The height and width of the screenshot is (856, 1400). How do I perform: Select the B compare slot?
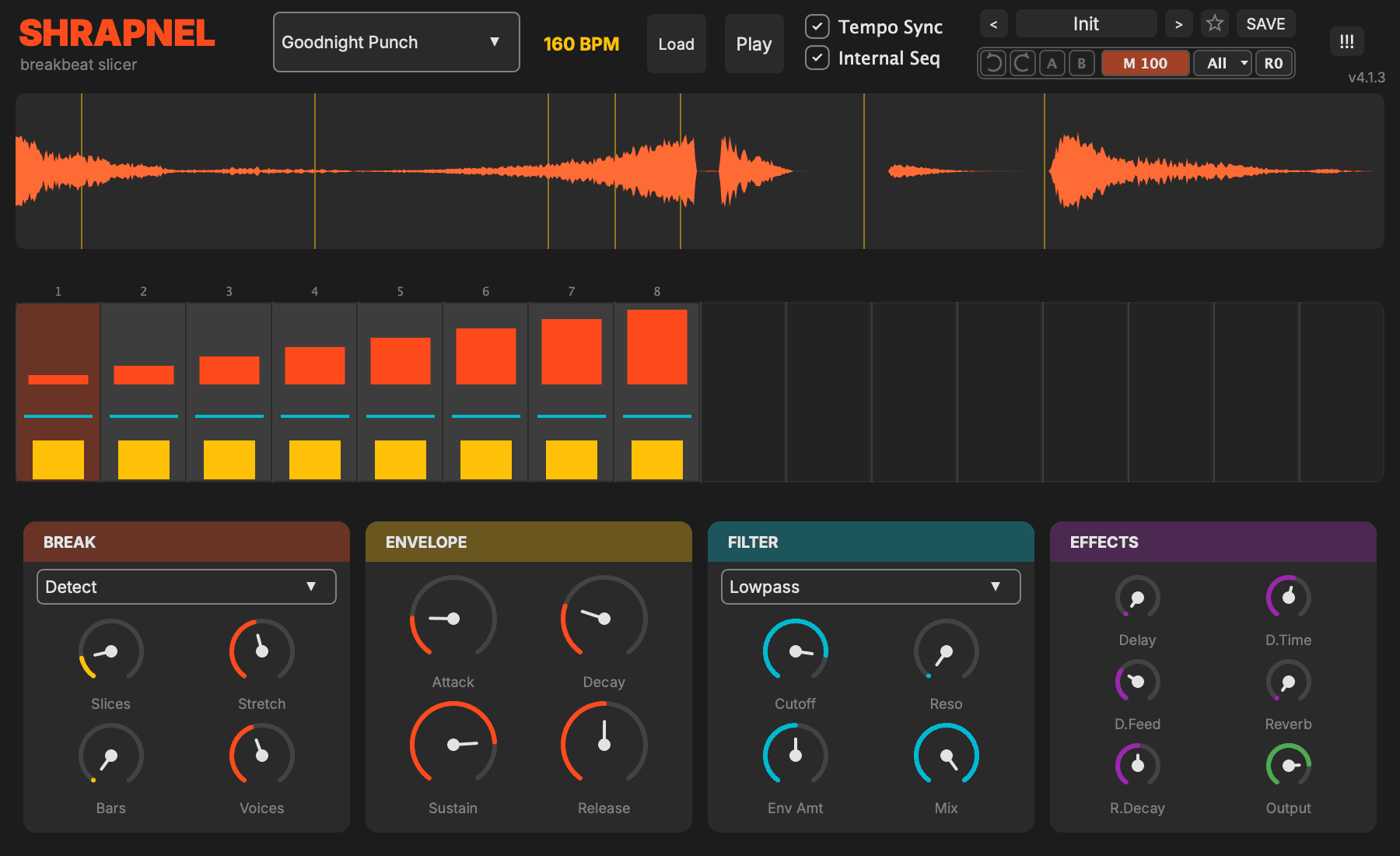click(1082, 63)
